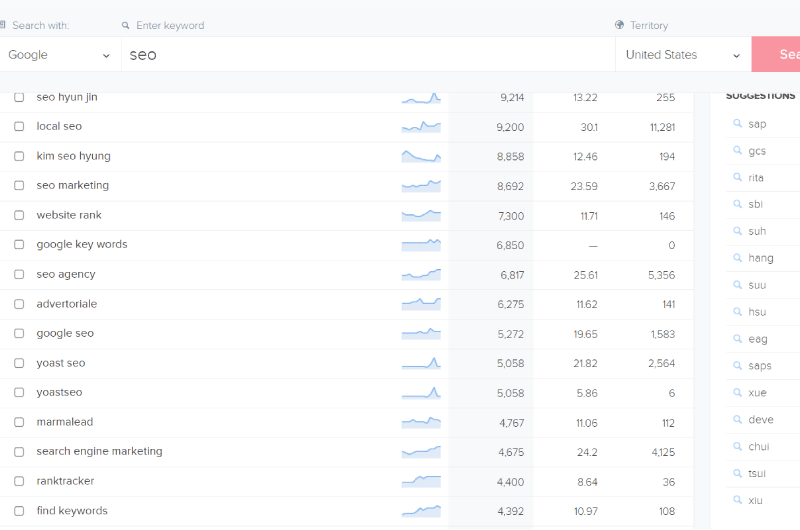
Task: Check the 'advertoriale' row checkbox
Action: 19,304
